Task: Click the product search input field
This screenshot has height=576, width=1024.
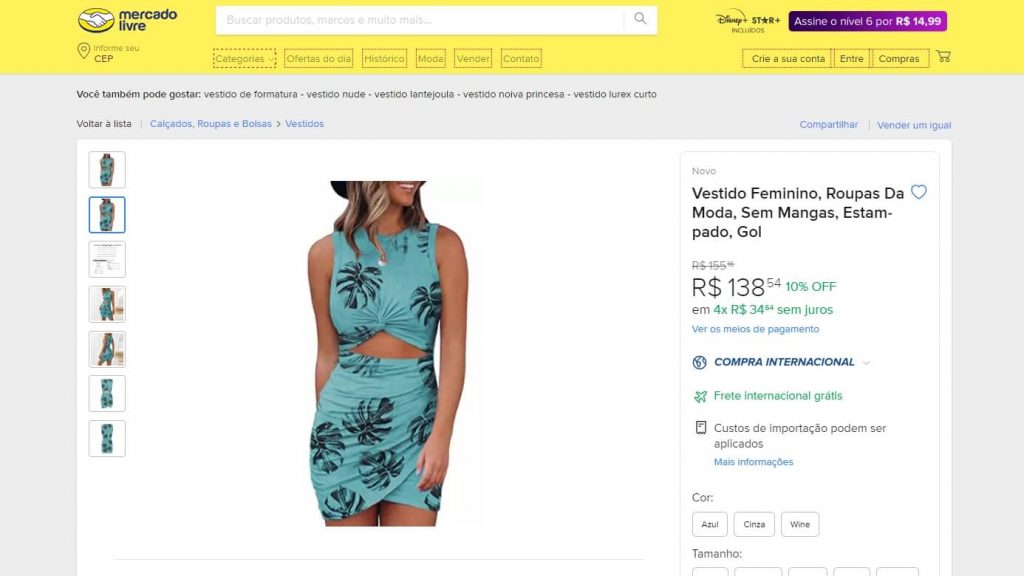Action: coord(420,20)
